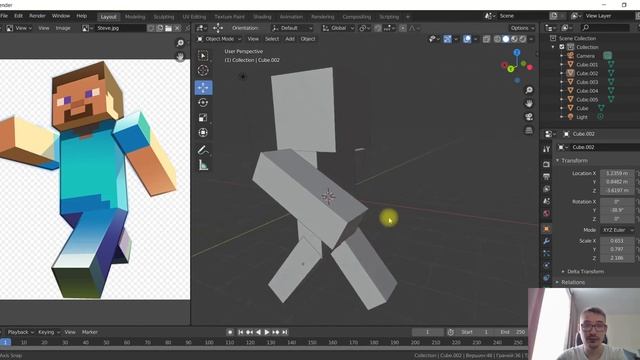Jump to the timeline end frame
The width and height of the screenshot is (640, 360).
tap(285, 332)
